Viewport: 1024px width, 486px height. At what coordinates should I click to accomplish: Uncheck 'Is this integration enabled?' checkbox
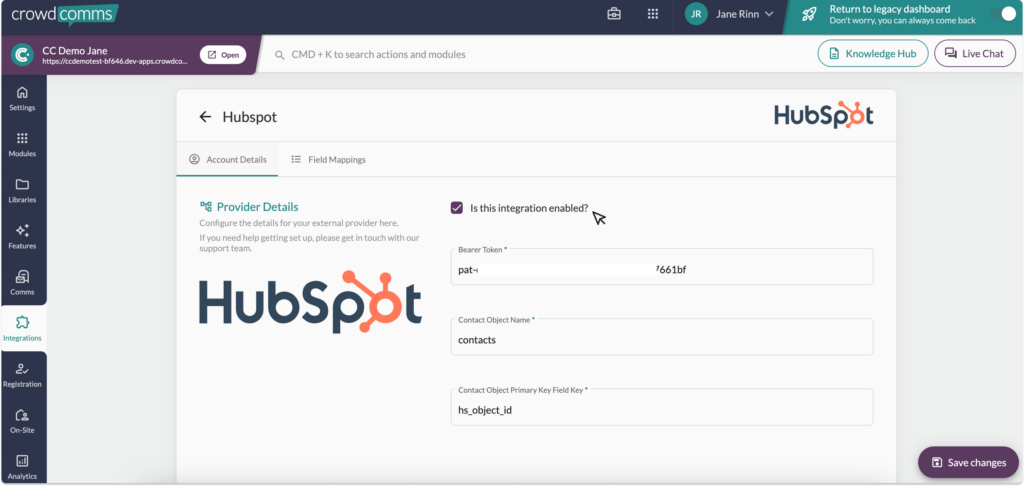457,208
